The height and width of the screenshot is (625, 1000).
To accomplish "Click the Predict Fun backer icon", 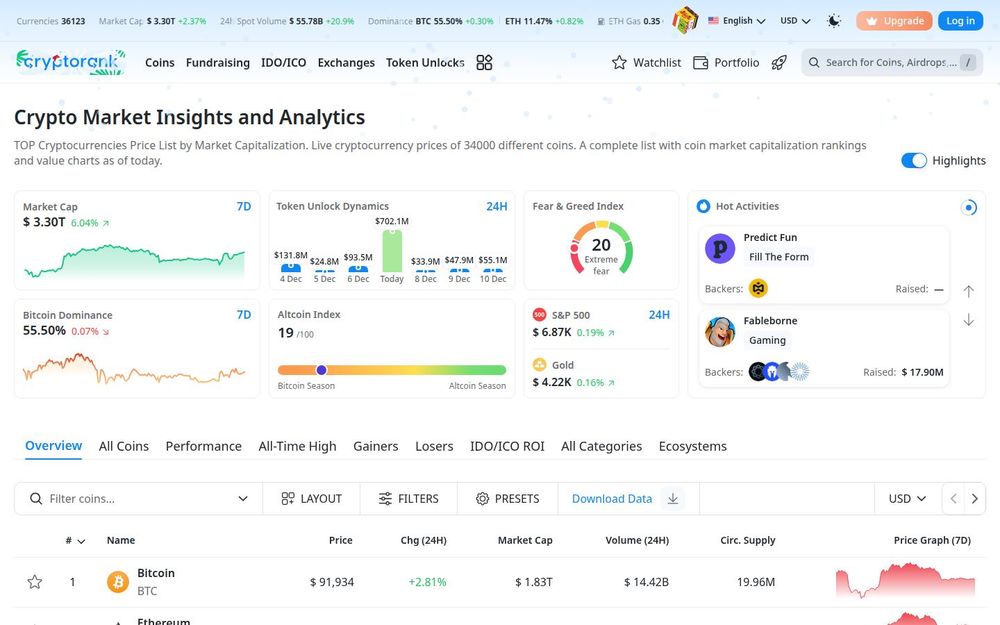I will [758, 288].
